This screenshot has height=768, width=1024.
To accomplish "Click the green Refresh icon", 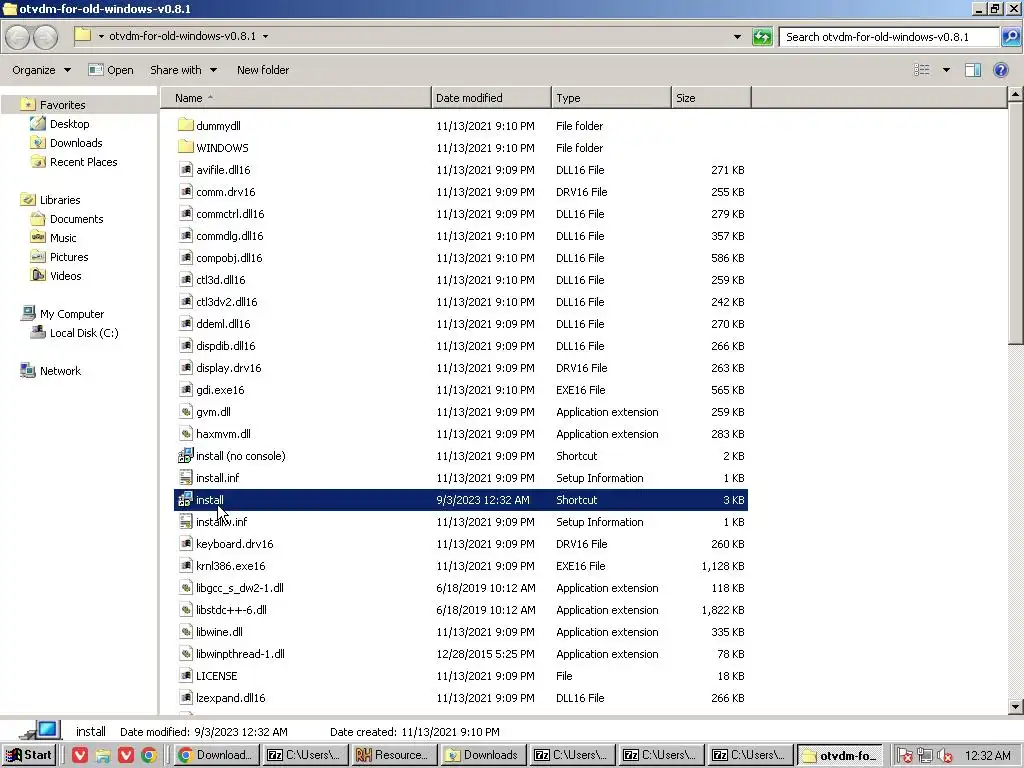I will [x=761, y=37].
